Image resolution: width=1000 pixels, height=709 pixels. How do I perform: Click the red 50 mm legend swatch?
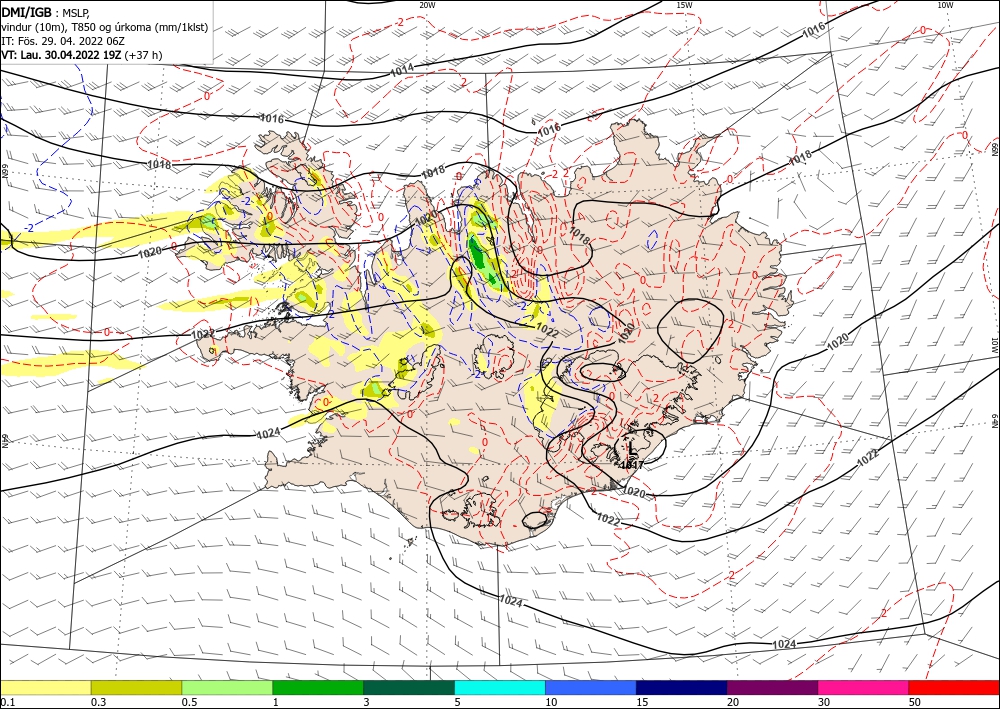(954, 688)
